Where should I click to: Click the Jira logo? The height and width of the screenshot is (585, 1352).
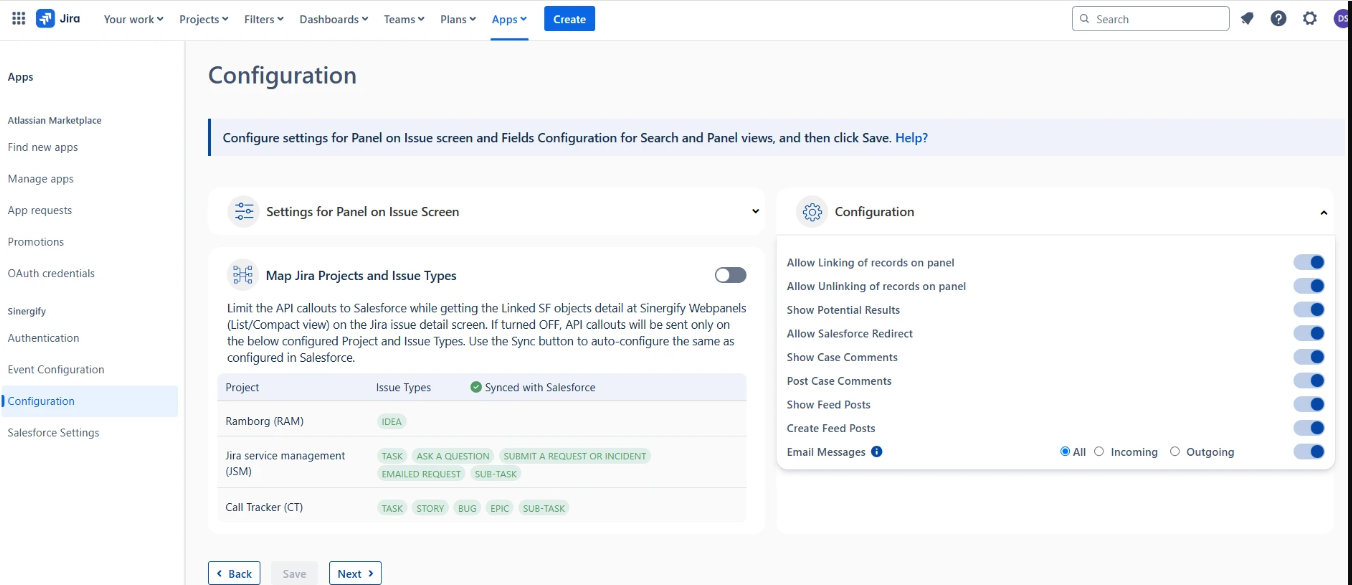point(58,18)
